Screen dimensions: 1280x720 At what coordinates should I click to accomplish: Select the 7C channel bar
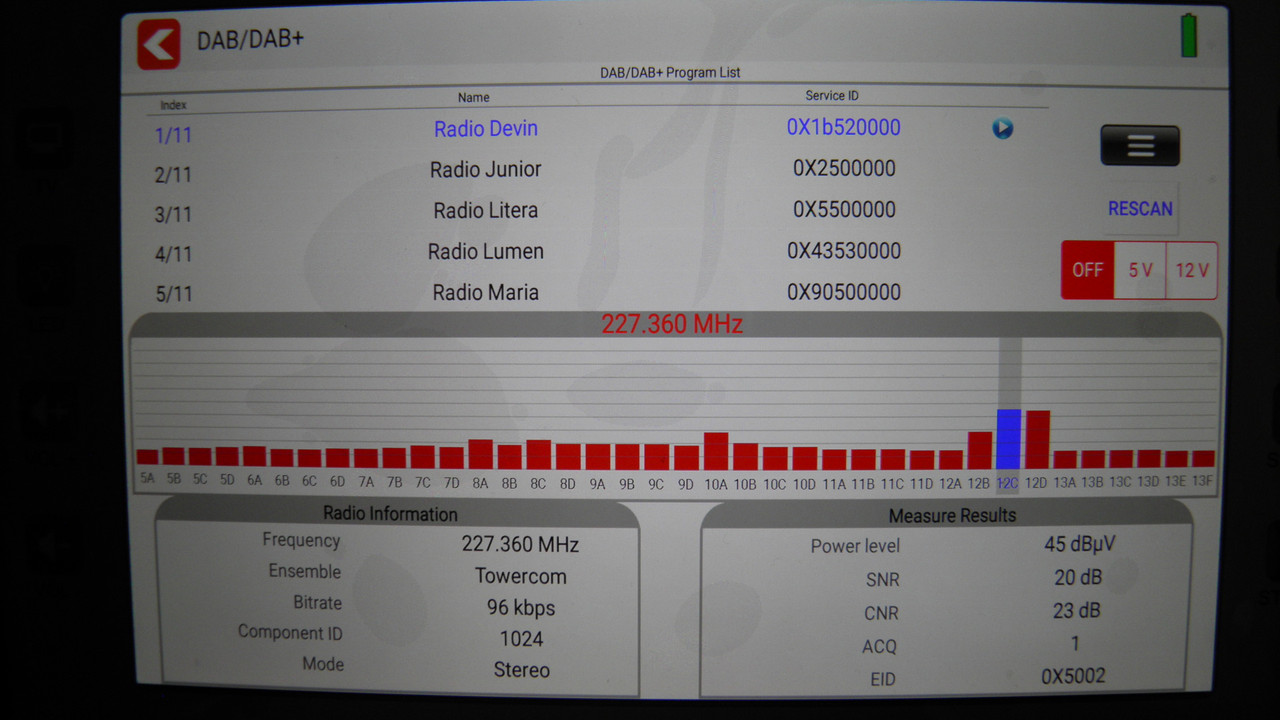[423, 457]
